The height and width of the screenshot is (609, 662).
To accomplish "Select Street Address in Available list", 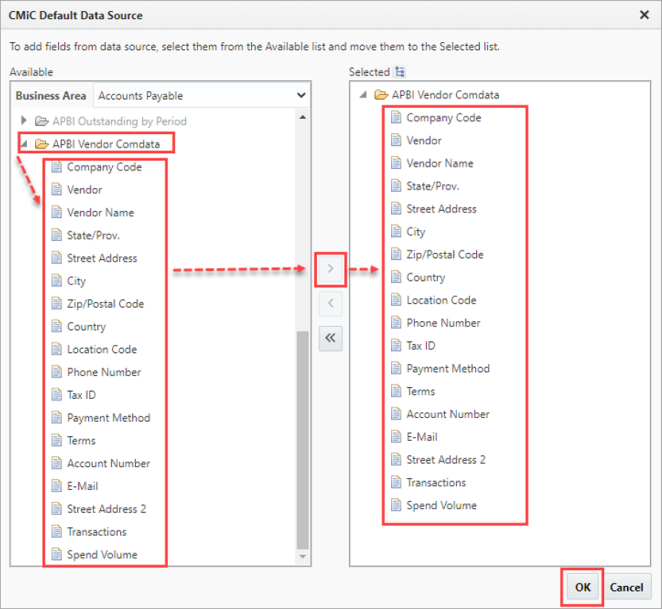I will coord(94,258).
